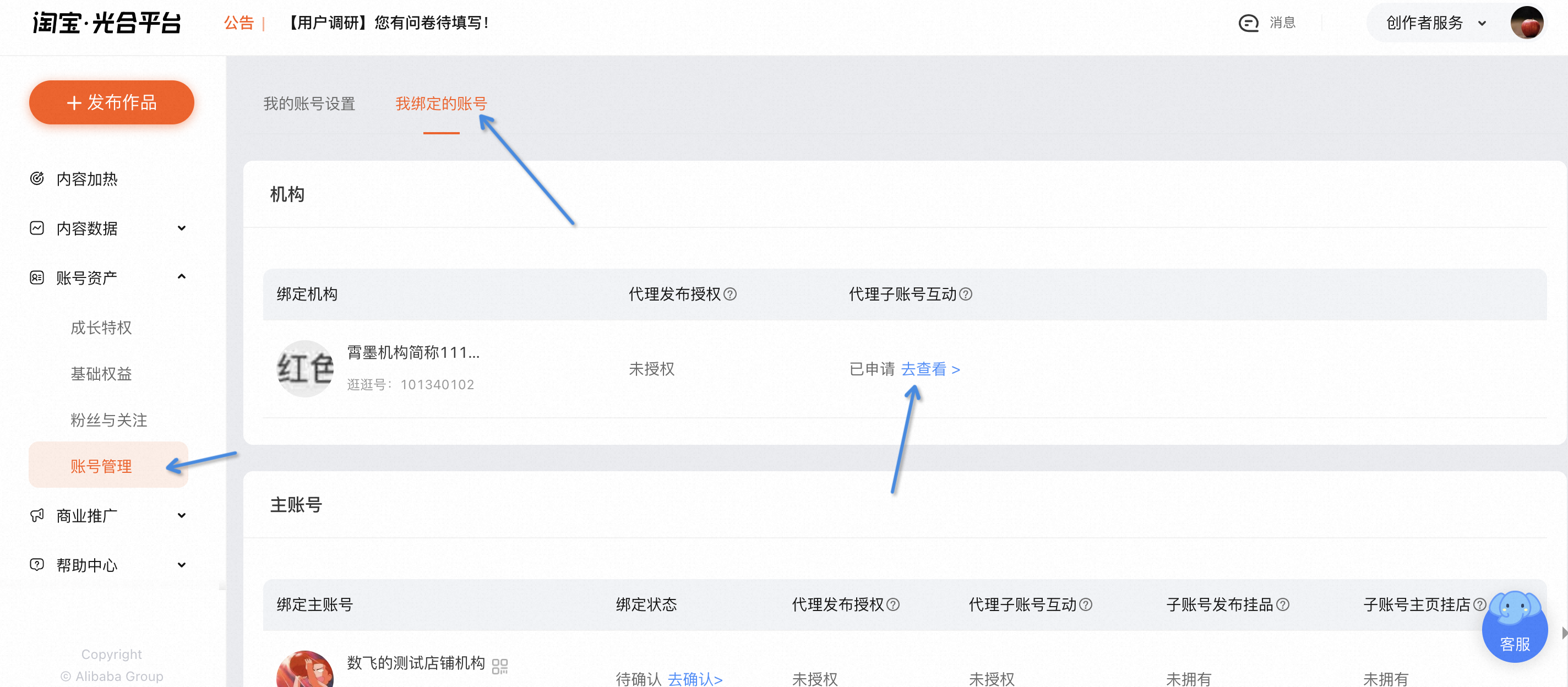Click the 霄墨机构简称111... name
1568x687 pixels.
(413, 352)
